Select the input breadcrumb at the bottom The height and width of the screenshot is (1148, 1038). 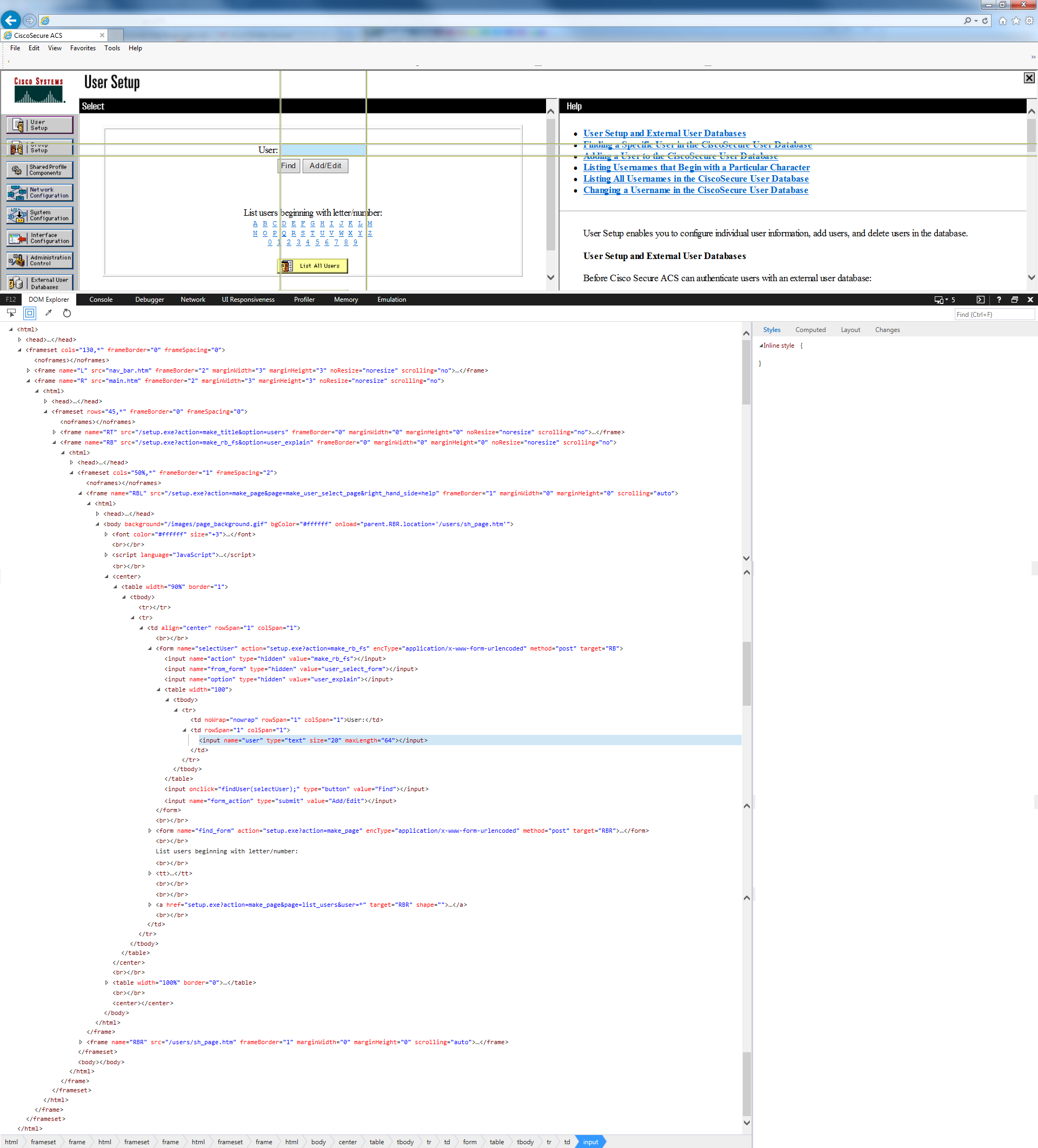[590, 1142]
